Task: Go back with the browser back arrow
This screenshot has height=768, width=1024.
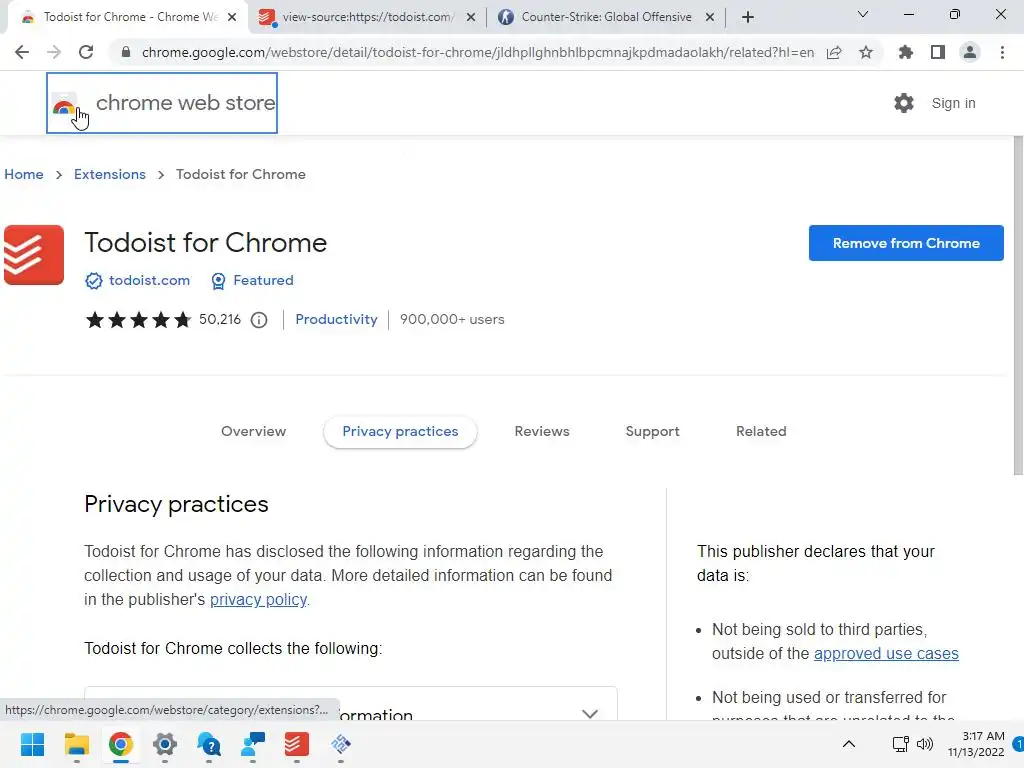Action: pyautogui.click(x=22, y=52)
